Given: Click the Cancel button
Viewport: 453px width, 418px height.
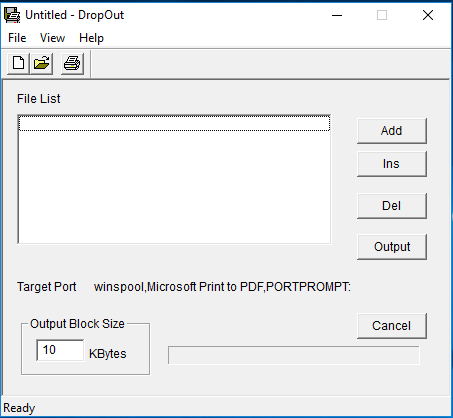Looking at the screenshot, I should pyautogui.click(x=392, y=326).
